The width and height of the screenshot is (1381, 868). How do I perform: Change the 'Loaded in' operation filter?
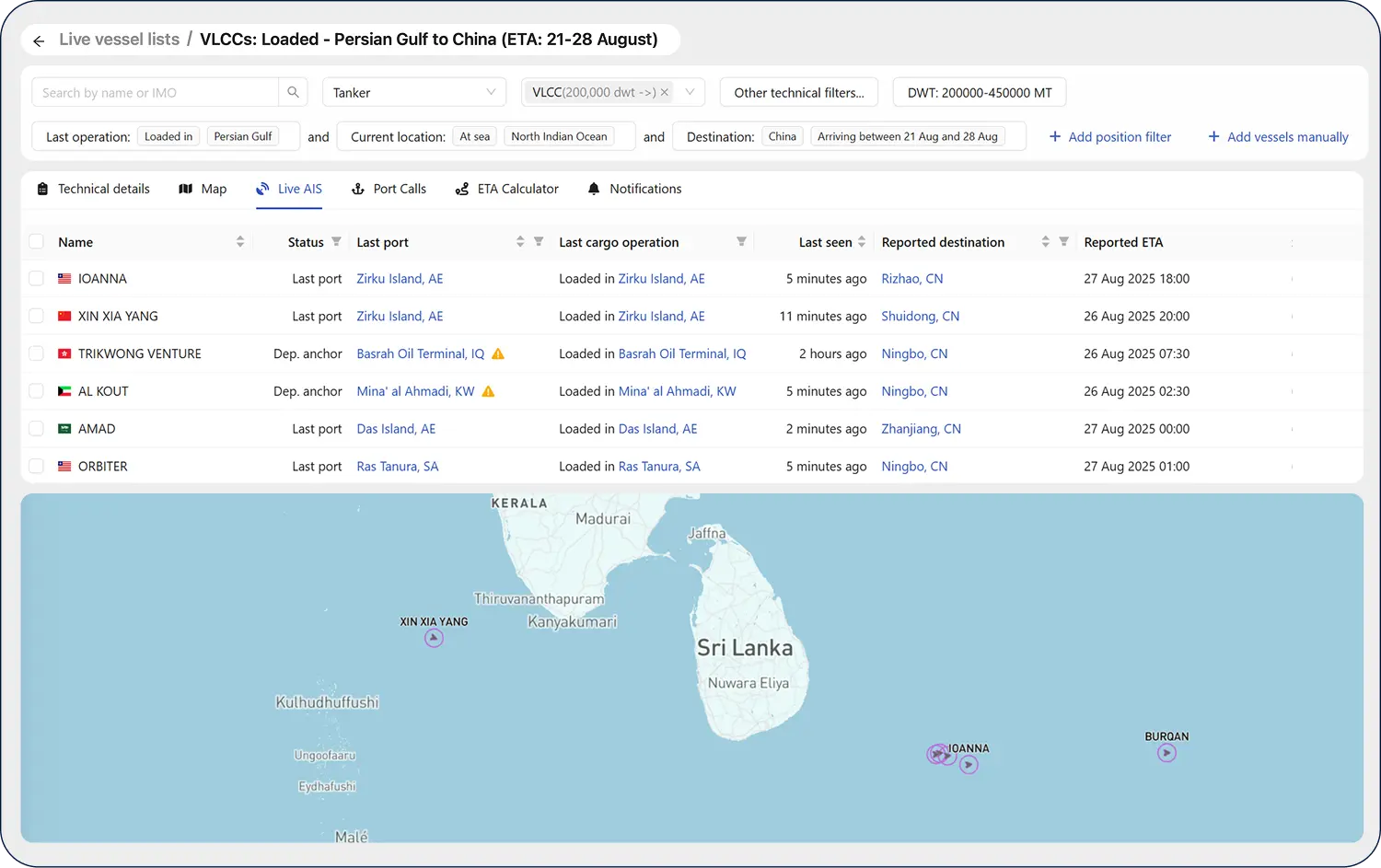[168, 136]
